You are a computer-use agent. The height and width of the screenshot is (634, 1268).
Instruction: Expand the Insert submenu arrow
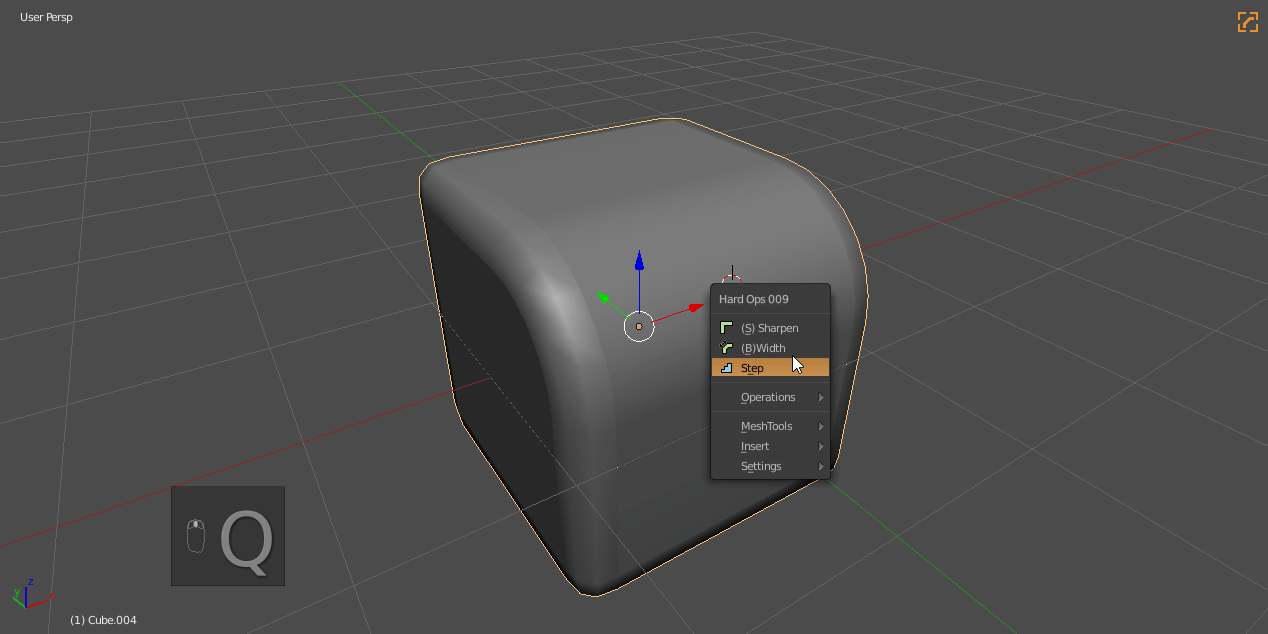pyautogui.click(x=821, y=446)
